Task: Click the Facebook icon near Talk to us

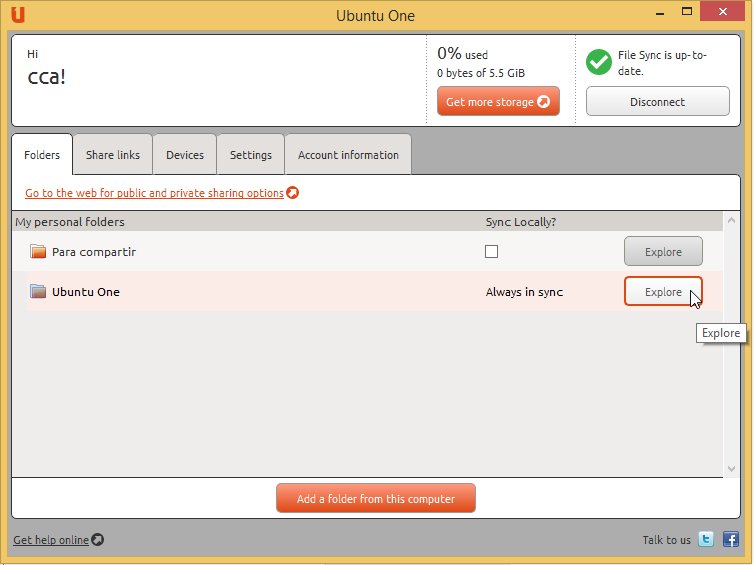Action: (x=731, y=539)
